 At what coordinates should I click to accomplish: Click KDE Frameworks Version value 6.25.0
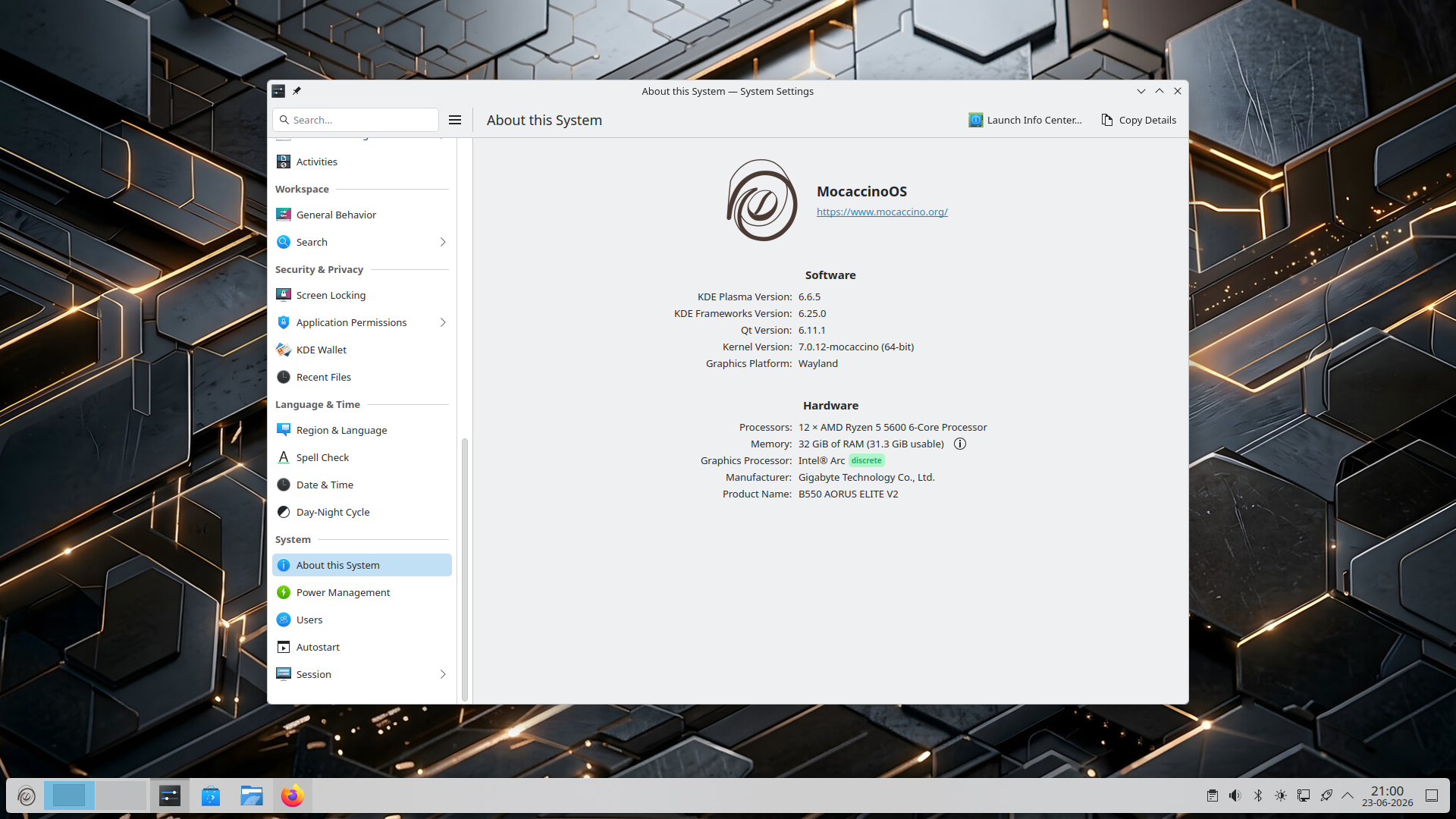(812, 313)
